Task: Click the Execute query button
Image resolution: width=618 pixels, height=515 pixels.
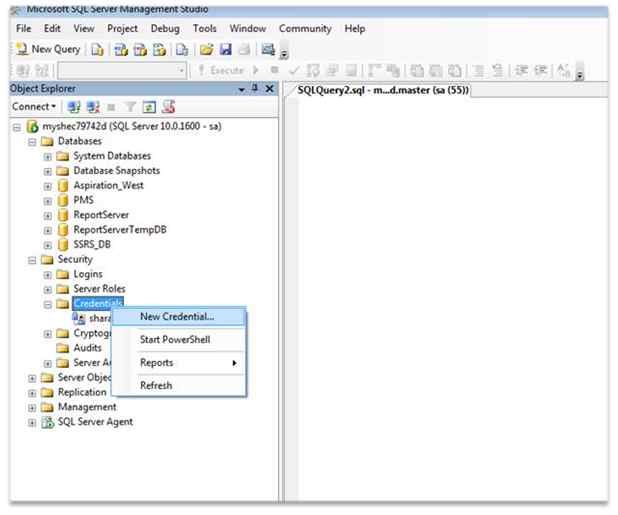Action: 221,71
